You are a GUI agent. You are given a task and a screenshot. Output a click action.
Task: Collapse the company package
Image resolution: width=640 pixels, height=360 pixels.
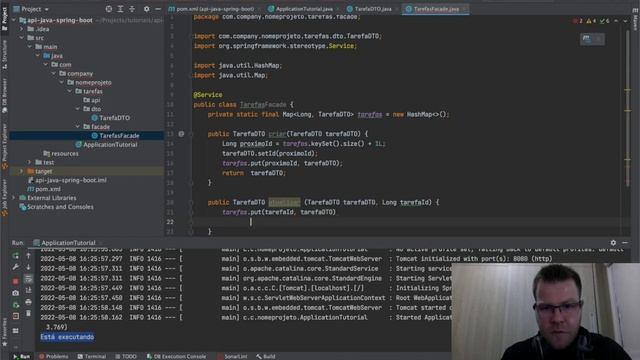(x=54, y=73)
